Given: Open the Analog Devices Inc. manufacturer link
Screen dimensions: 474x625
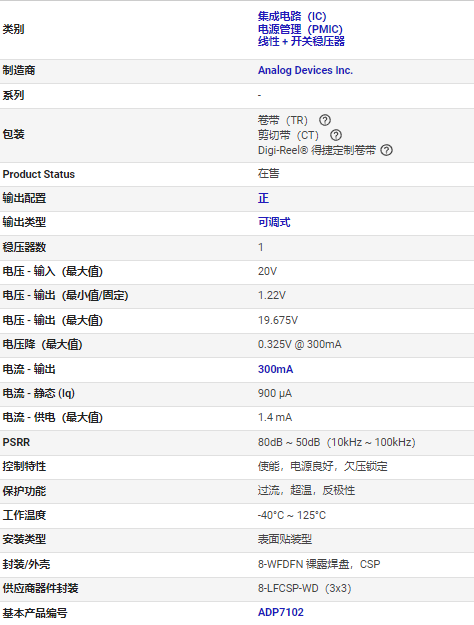Looking at the screenshot, I should click(305, 71).
